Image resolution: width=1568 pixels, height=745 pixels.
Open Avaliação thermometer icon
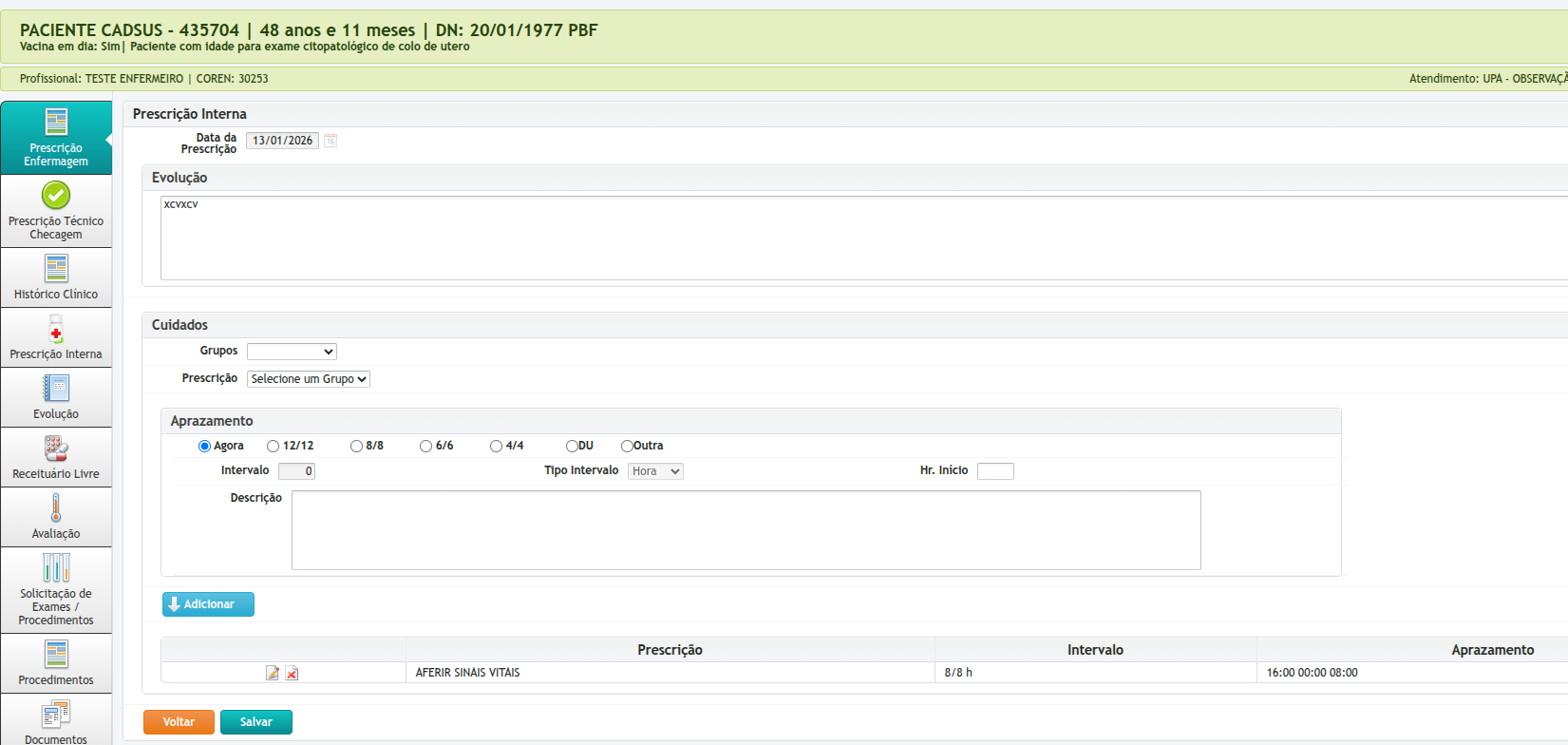pos(56,509)
